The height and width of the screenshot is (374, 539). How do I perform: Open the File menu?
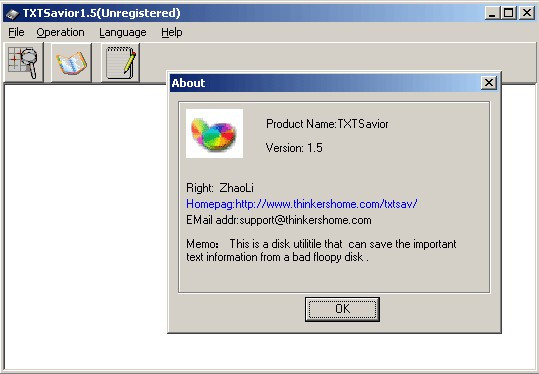pyautogui.click(x=16, y=32)
